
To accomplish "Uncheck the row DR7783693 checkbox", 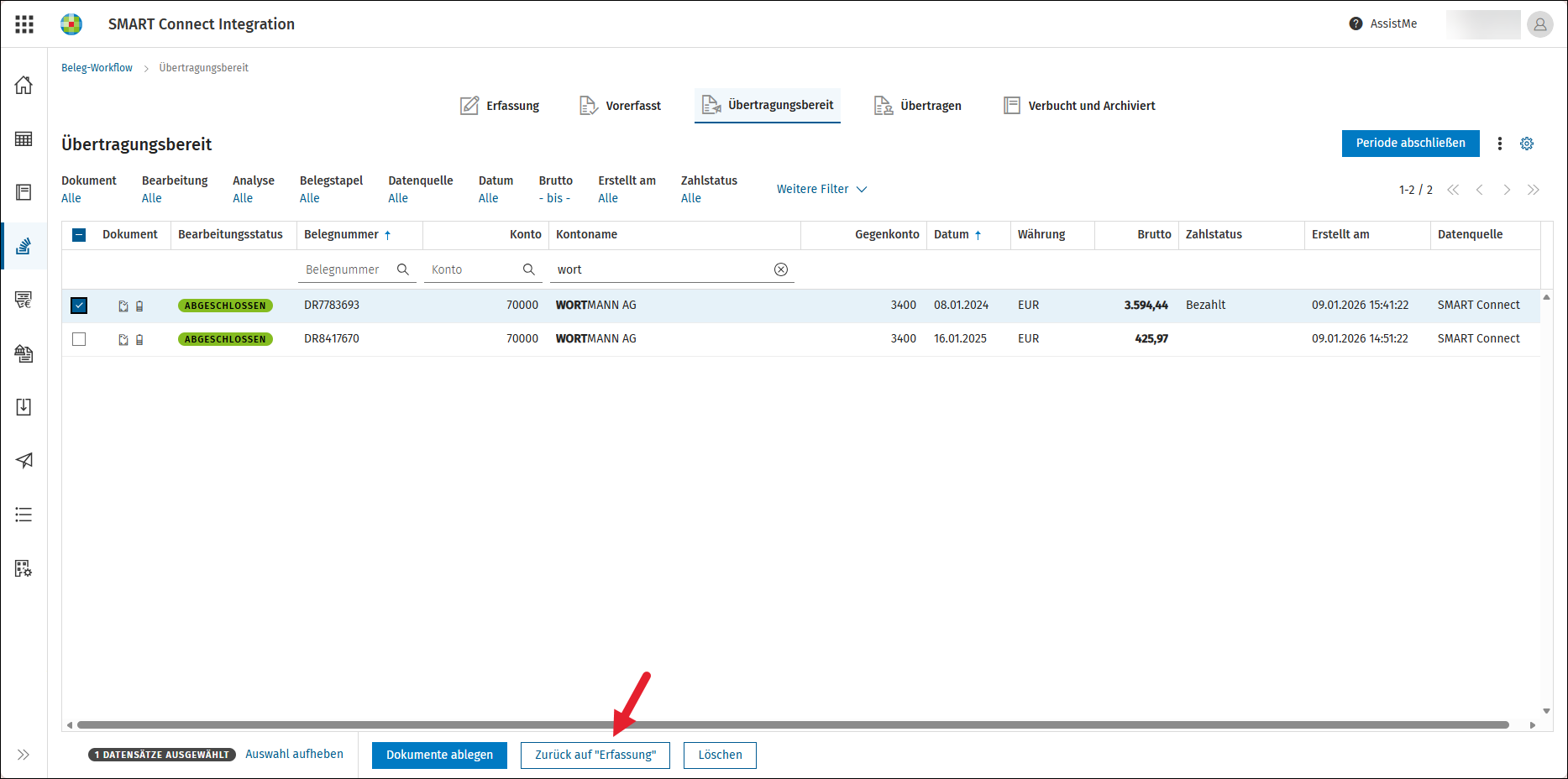I will point(79,306).
